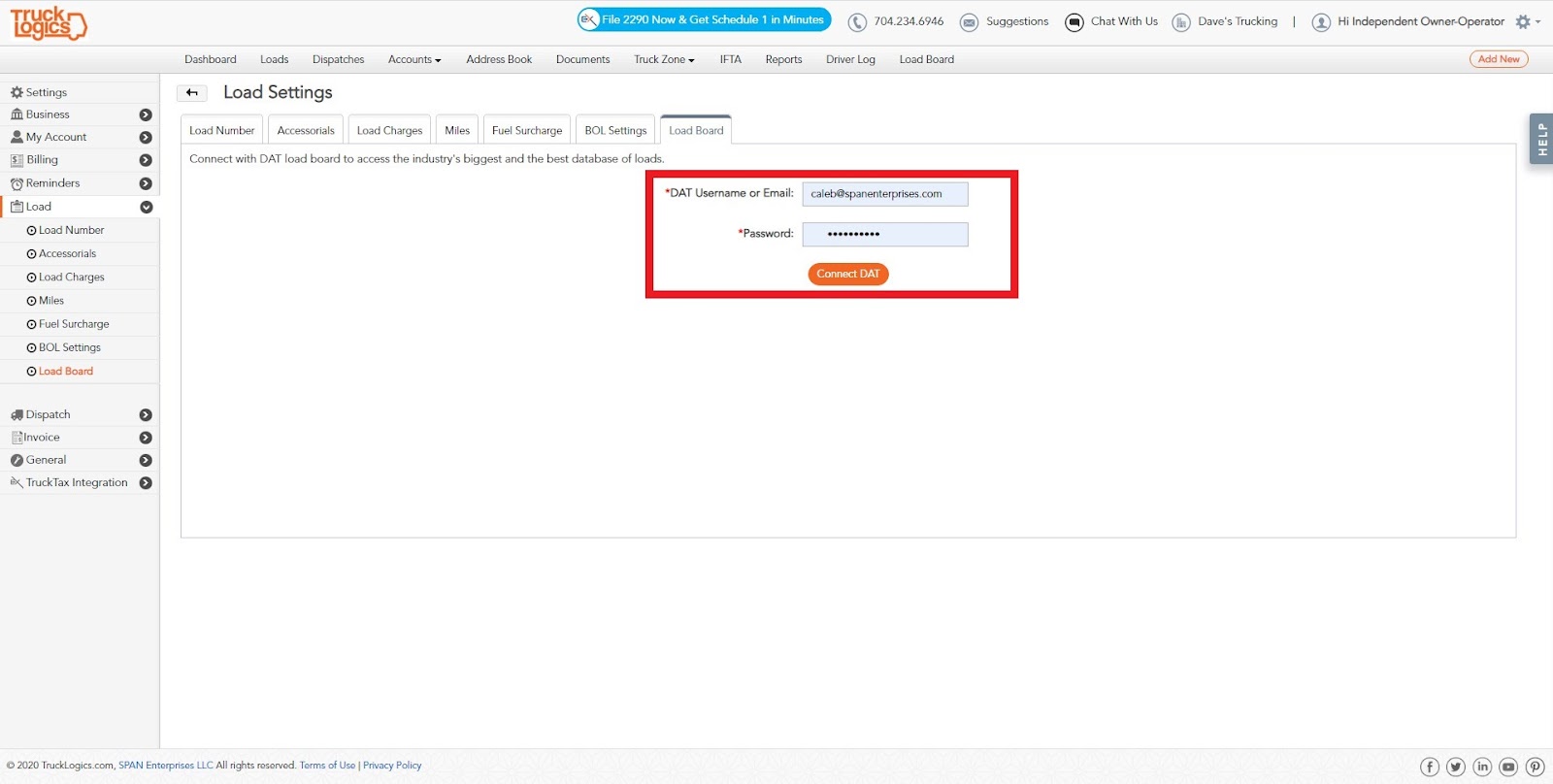This screenshot has width=1553, height=784.
Task: Click the SPAN Enterprises LLC link
Action: point(166,766)
